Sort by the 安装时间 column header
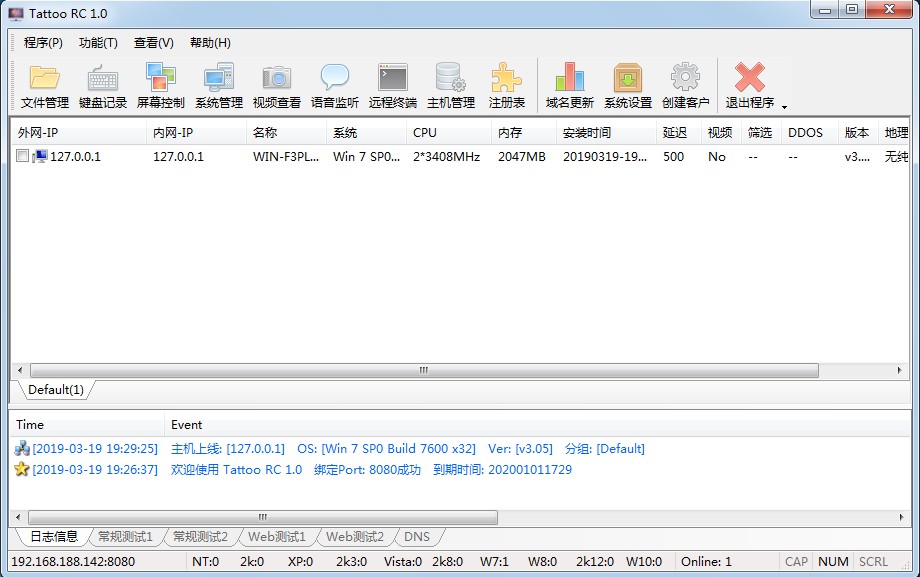Image resolution: width=920 pixels, height=577 pixels. coord(606,133)
